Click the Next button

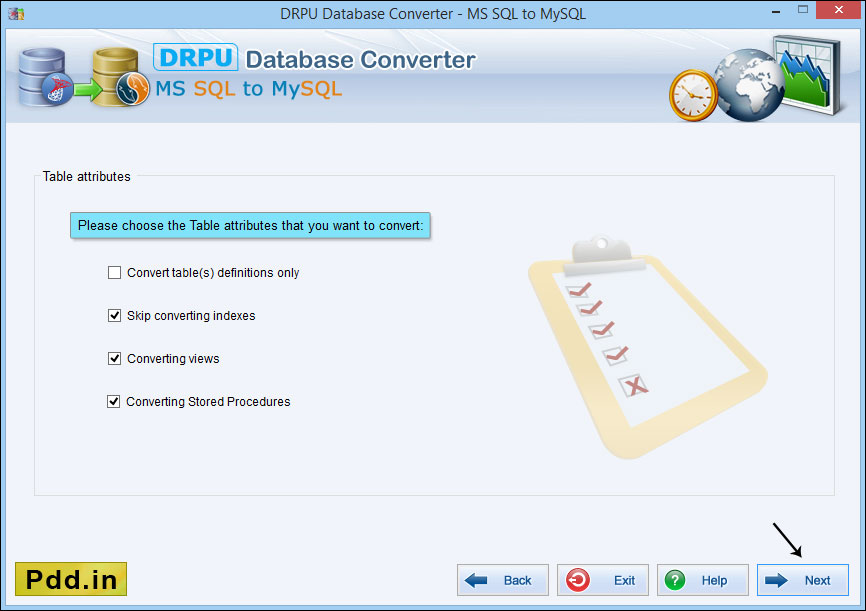click(802, 580)
